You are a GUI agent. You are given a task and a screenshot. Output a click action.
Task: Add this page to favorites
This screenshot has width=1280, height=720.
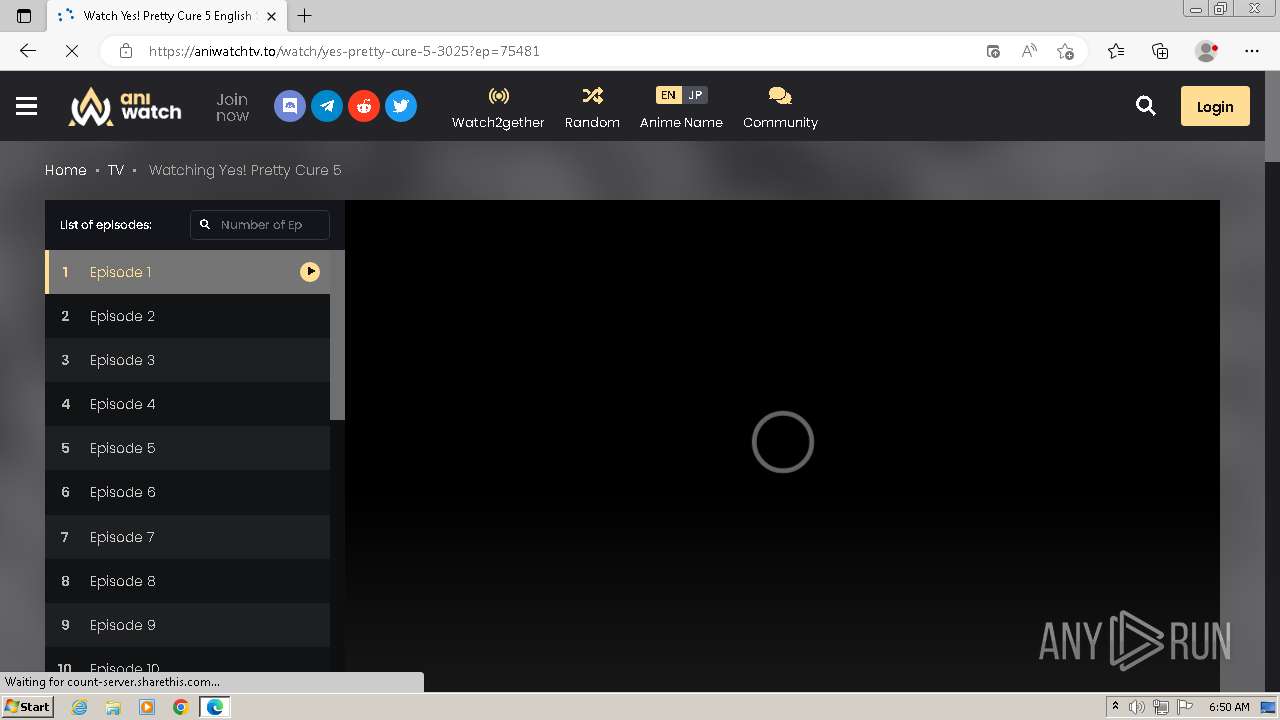[x=1065, y=51]
